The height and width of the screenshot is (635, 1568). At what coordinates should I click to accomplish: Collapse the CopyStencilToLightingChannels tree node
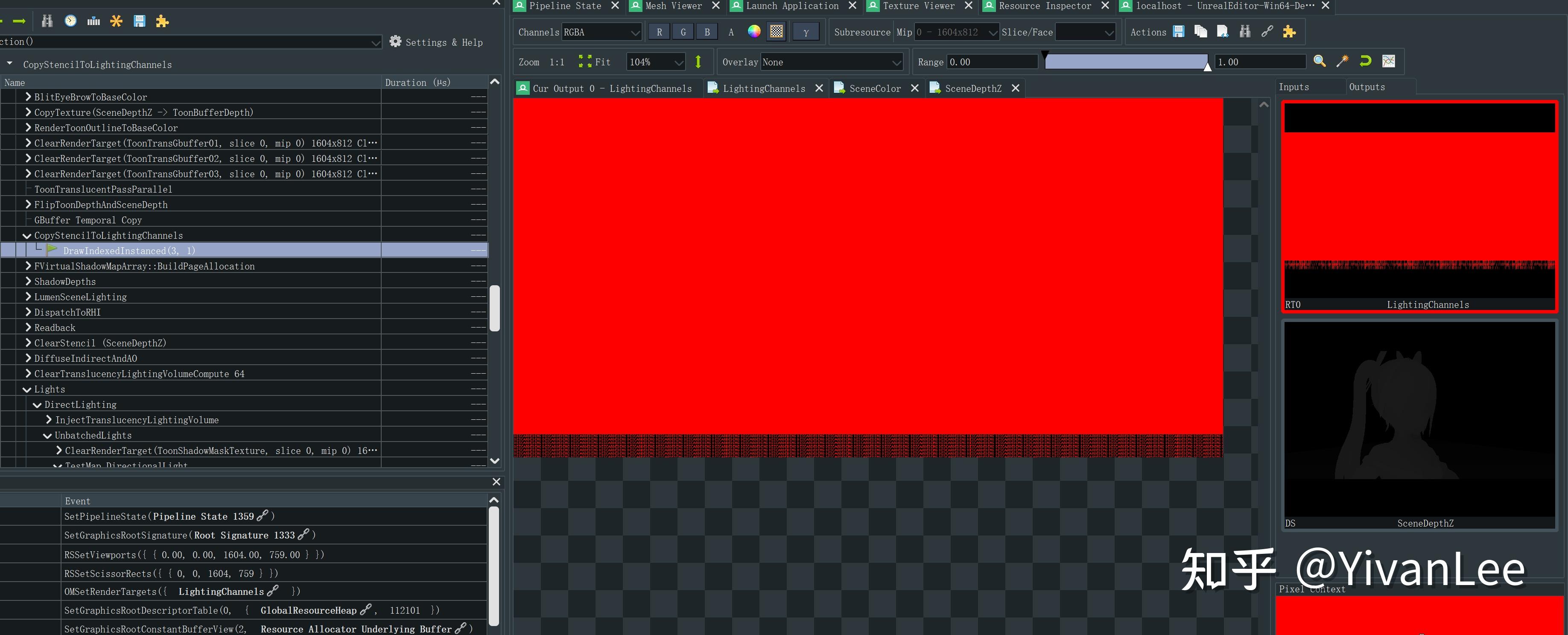(x=27, y=236)
